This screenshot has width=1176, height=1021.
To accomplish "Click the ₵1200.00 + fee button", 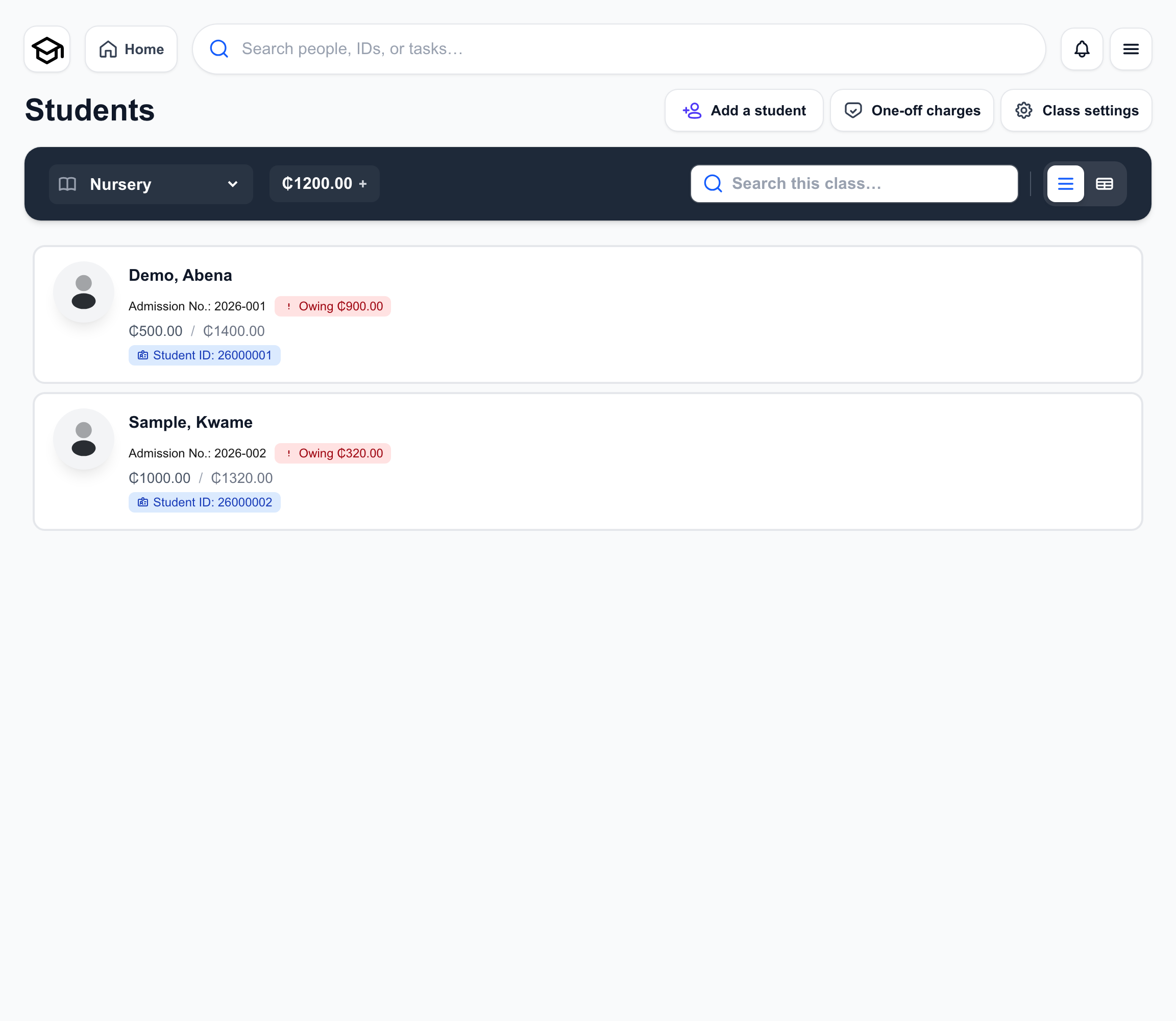I will pos(325,183).
